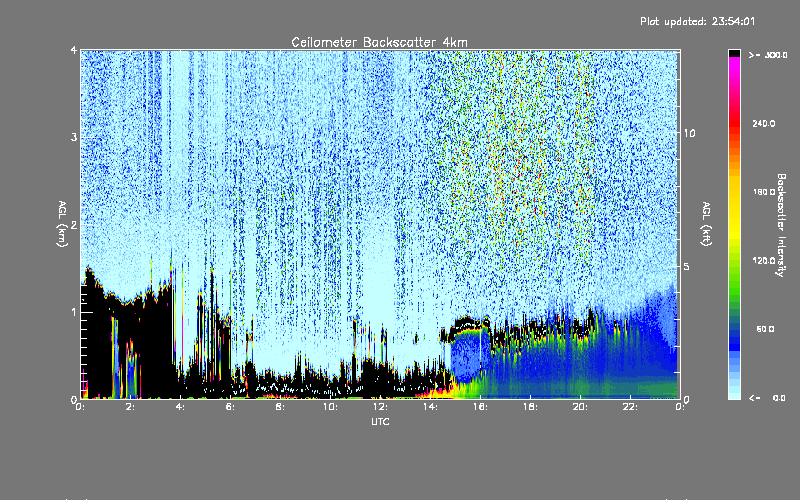Click the '180.0' colorbar tick label

point(764,192)
